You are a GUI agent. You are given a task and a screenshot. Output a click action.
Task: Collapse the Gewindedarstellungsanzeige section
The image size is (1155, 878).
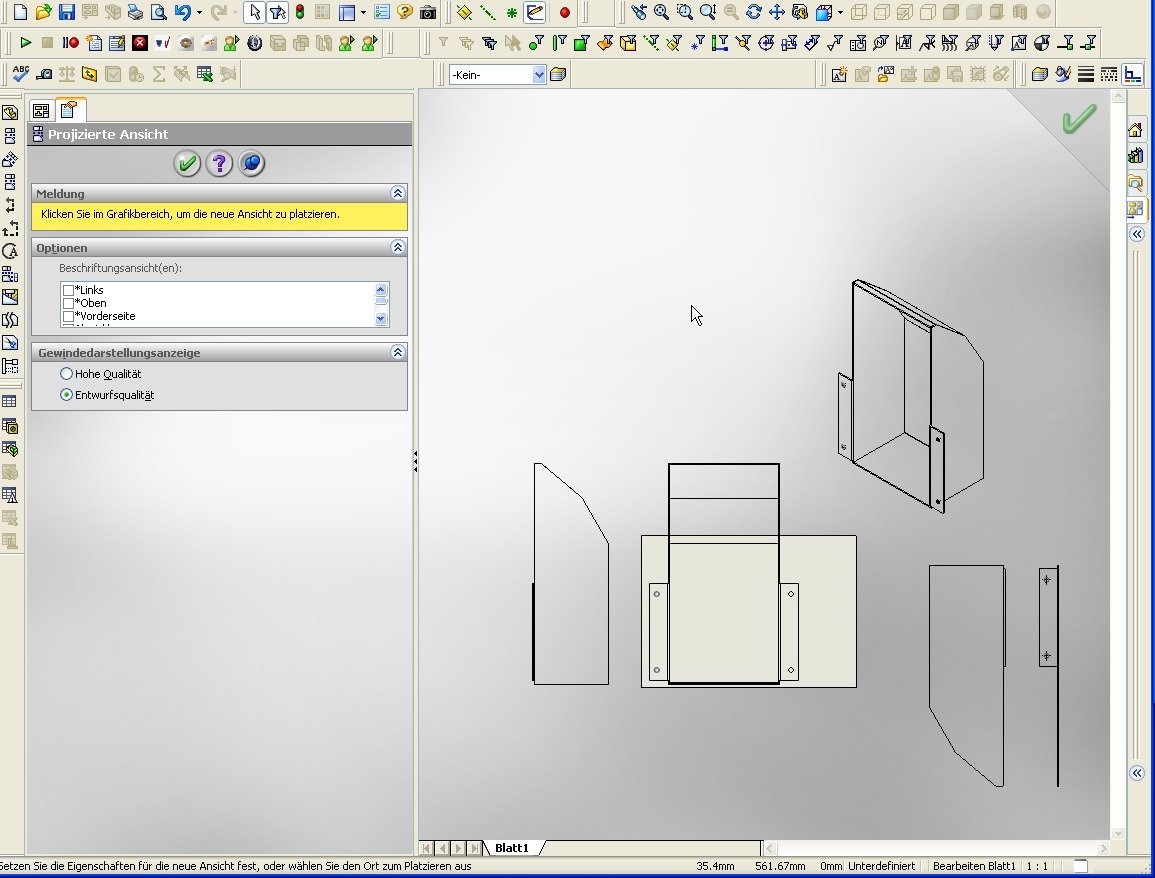(x=397, y=352)
